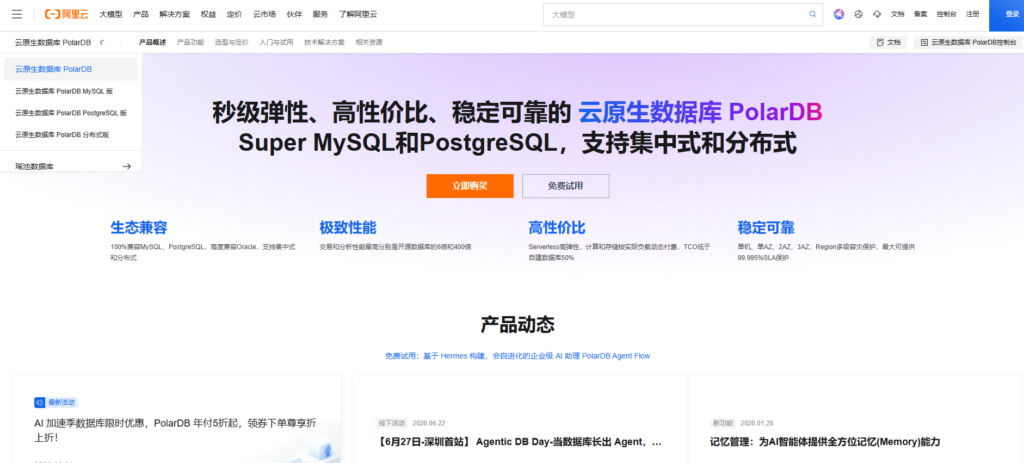Switch to the 产品概述 tab
This screenshot has width=1024, height=463.
152,42
